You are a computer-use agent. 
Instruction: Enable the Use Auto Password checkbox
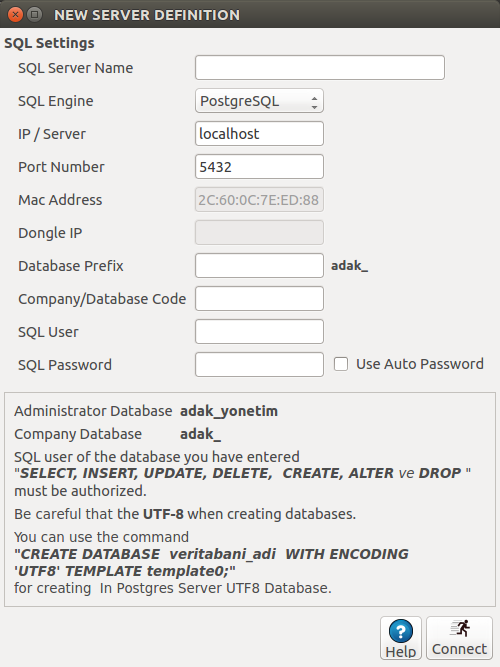tap(341, 364)
